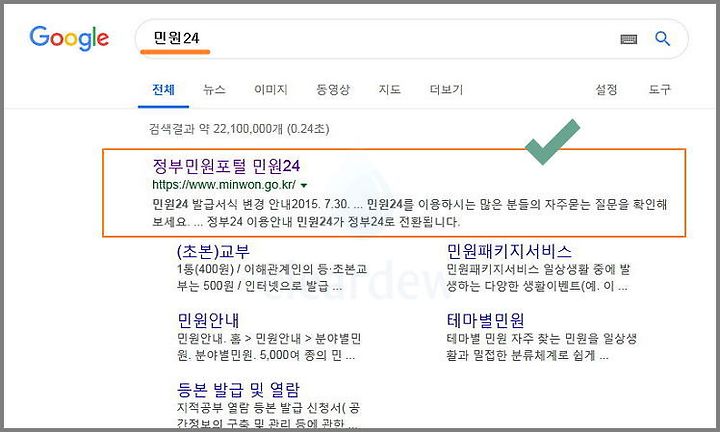Click the description 민원패키지서비스 일상생활 중에

pyautogui.click(x=538, y=278)
